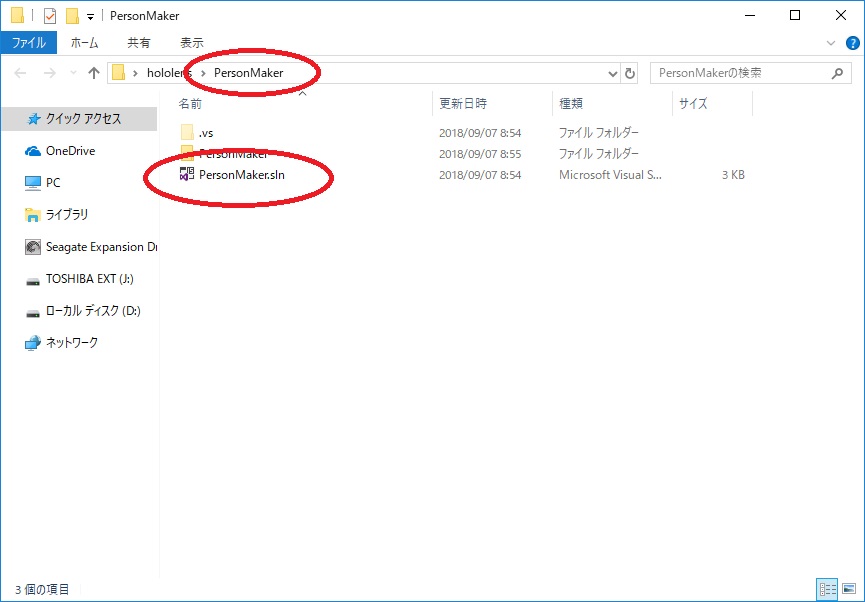The height and width of the screenshot is (602, 865).
Task: Refresh the current folder view
Action: (629, 73)
